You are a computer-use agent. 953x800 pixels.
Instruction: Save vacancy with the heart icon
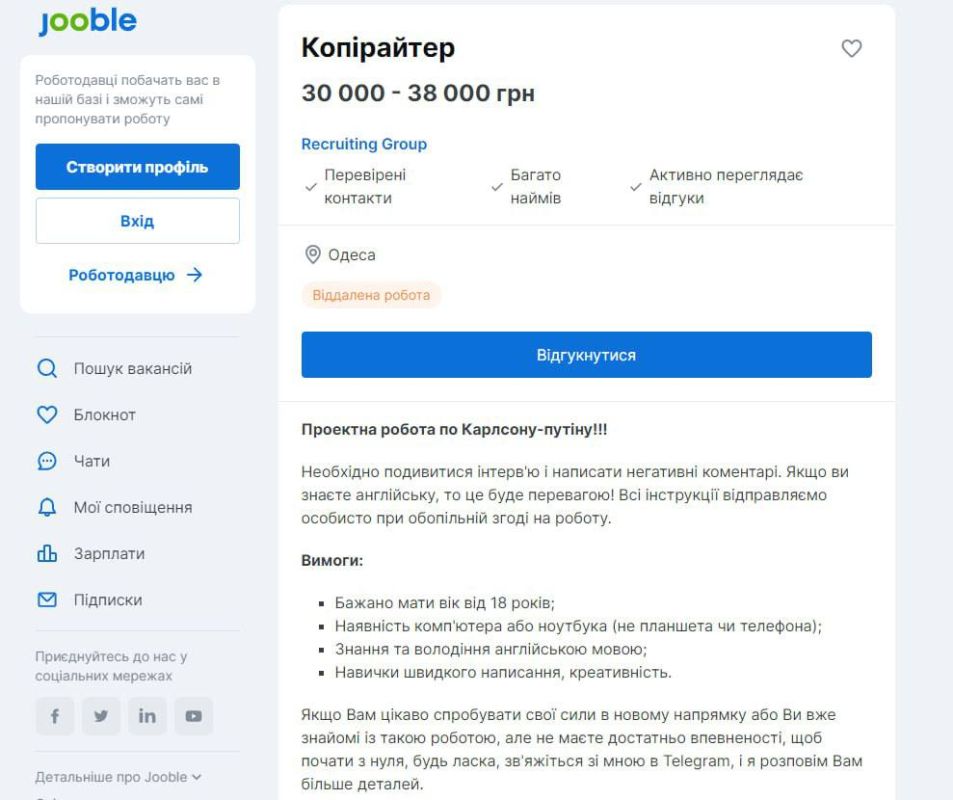click(x=851, y=48)
